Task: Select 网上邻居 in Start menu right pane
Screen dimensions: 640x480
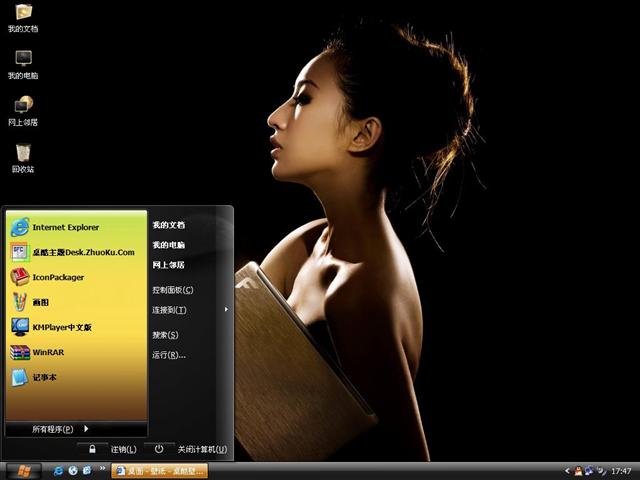Action: (x=169, y=265)
